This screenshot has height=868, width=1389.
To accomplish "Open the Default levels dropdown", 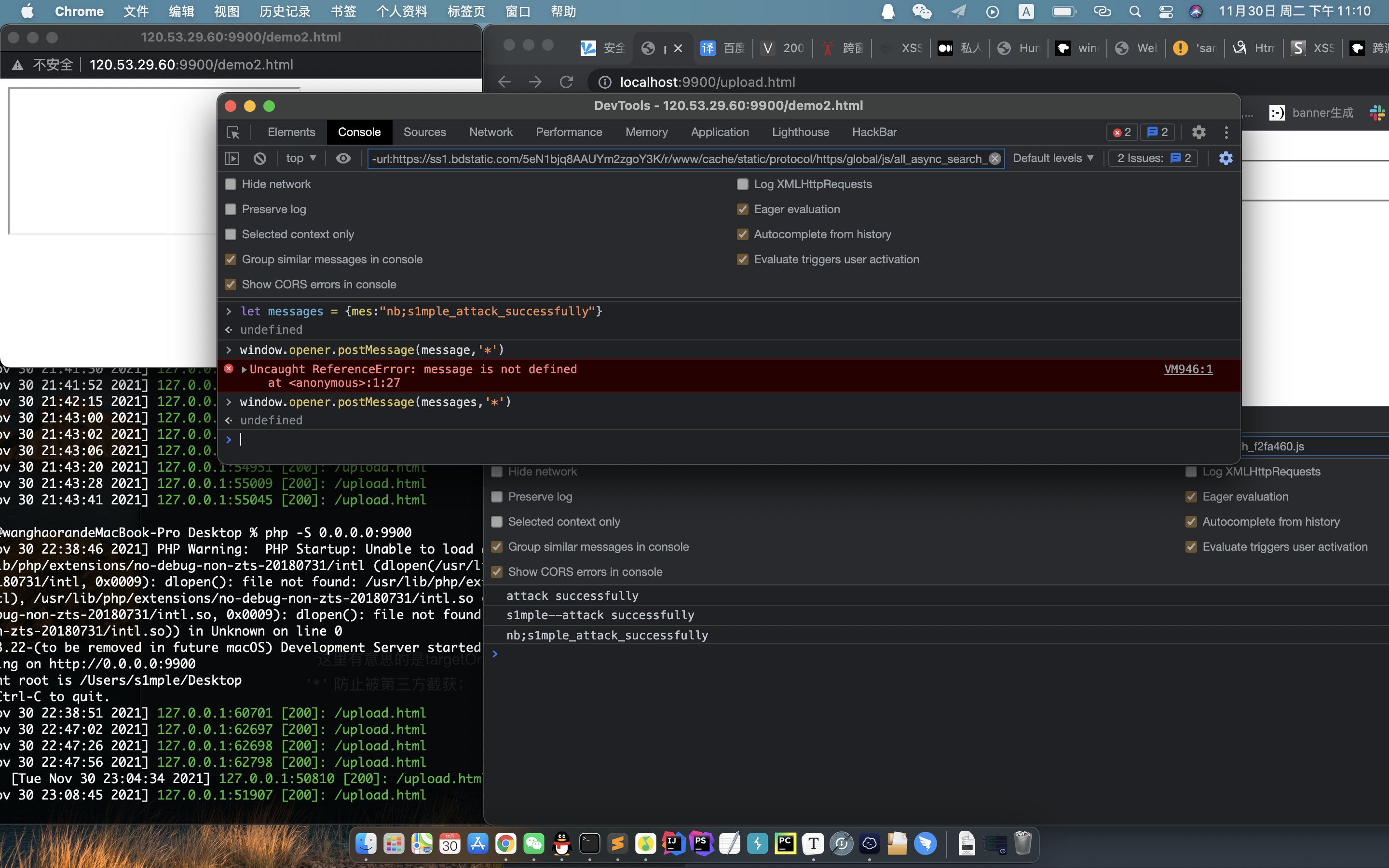I will (1053, 159).
